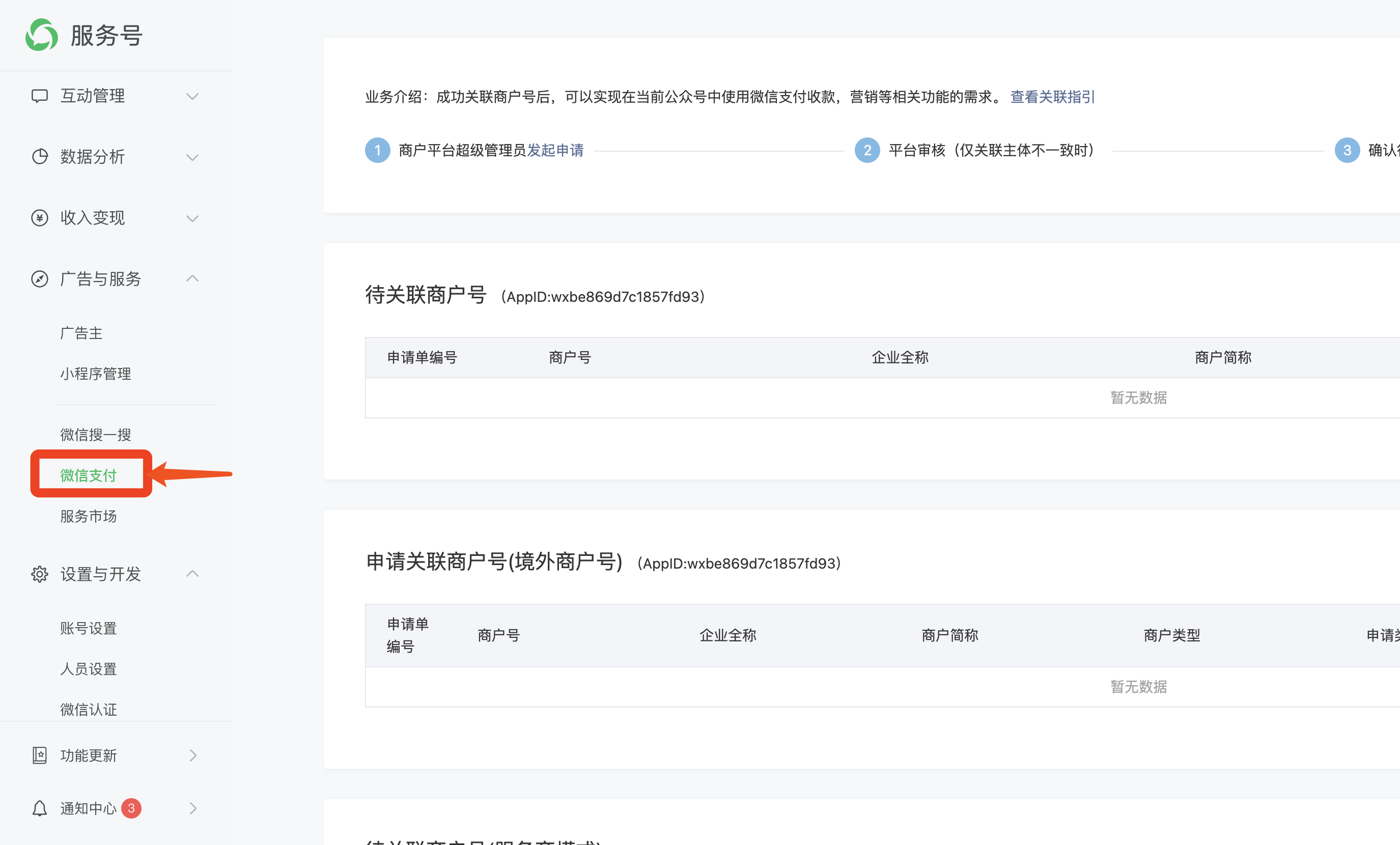Click the 查看关联指引 link

(1052, 97)
